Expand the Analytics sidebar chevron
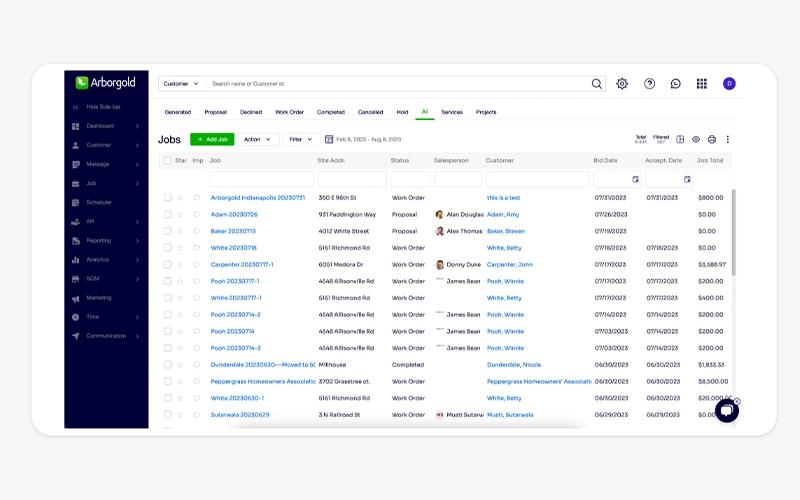Image resolution: width=800 pixels, height=500 pixels. [x=137, y=260]
